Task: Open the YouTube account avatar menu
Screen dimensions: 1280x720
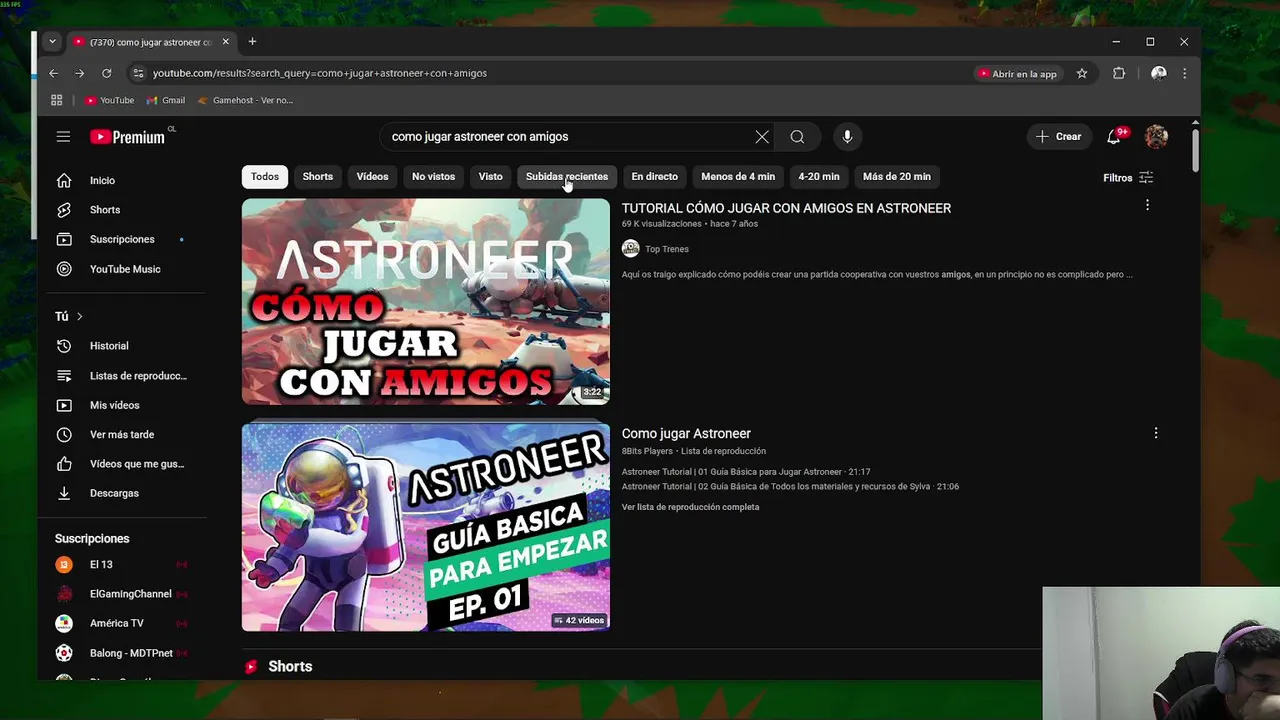Action: pyautogui.click(x=1156, y=137)
